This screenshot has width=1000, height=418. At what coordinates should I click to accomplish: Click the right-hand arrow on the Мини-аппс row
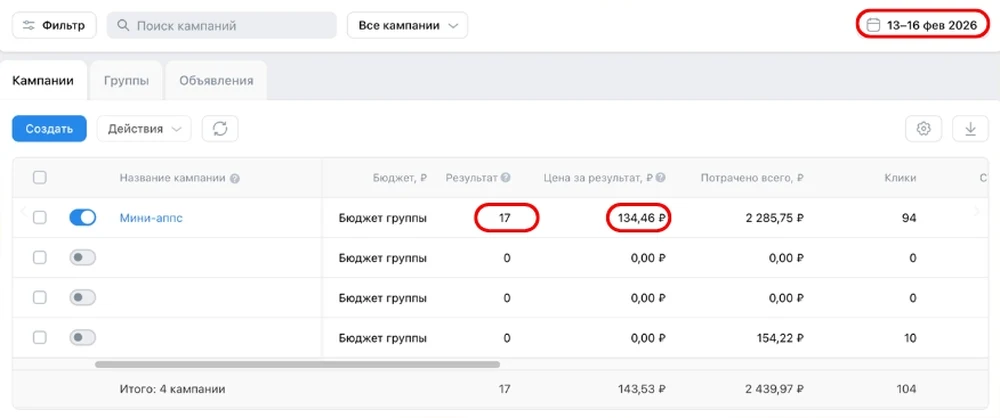tap(976, 212)
